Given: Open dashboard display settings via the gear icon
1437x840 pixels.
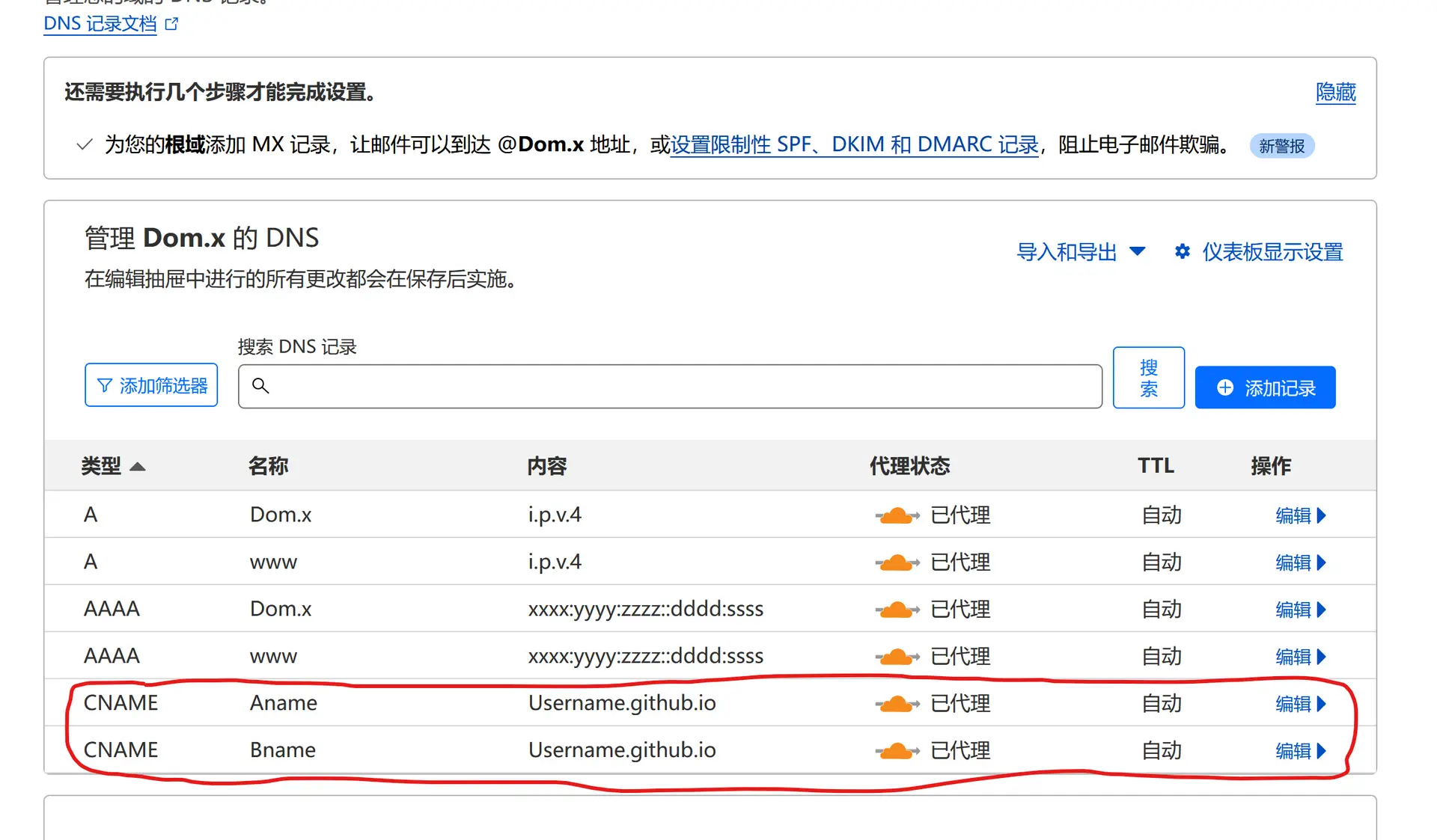Looking at the screenshot, I should coord(1181,252).
